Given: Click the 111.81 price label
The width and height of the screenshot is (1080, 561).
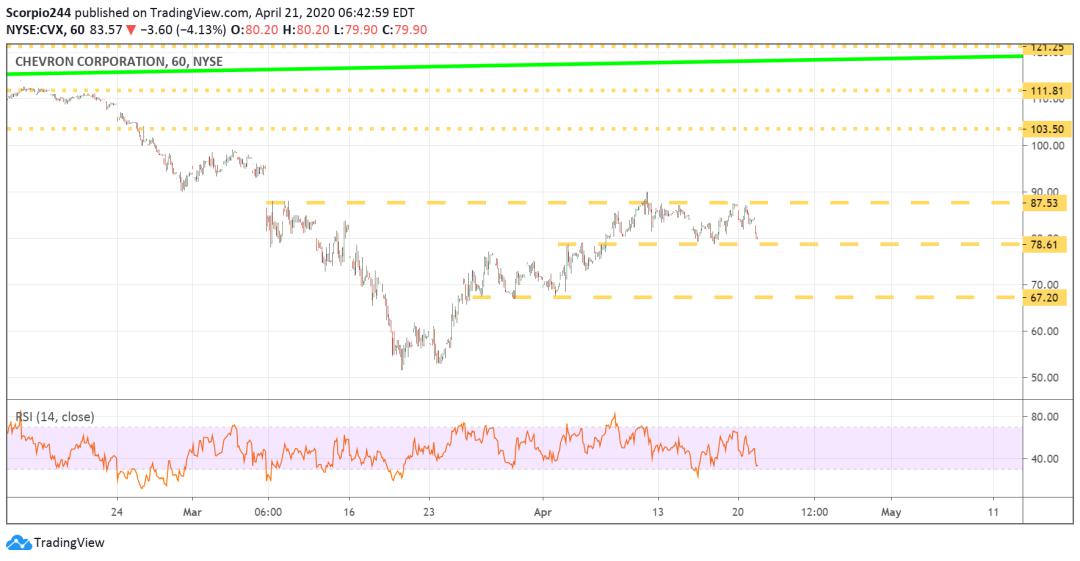Looking at the screenshot, I should (1046, 91).
